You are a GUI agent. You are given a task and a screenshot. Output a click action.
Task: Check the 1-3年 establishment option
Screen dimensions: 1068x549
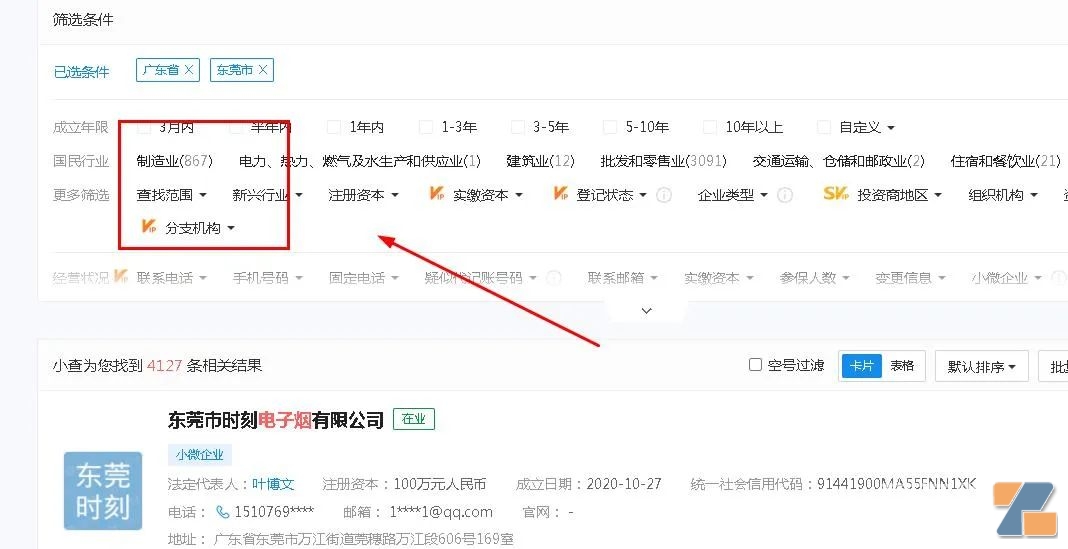[x=426, y=127]
